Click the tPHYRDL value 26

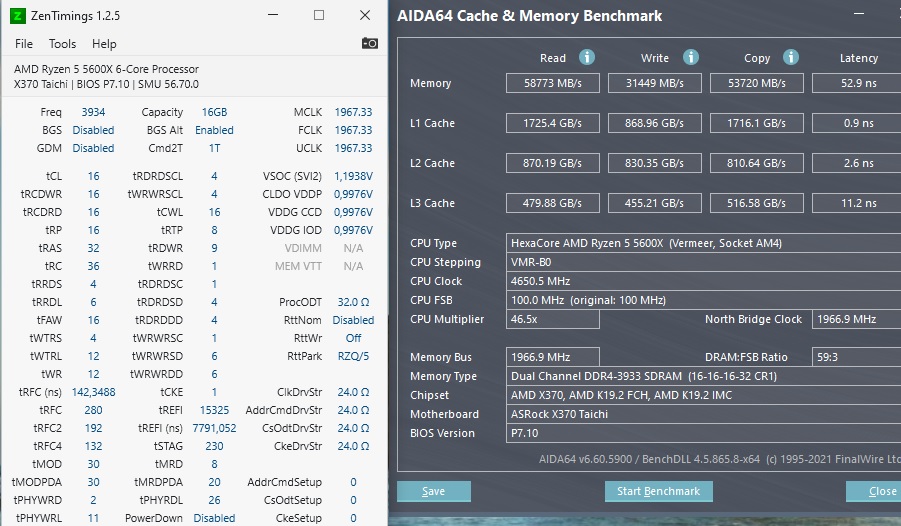click(214, 500)
